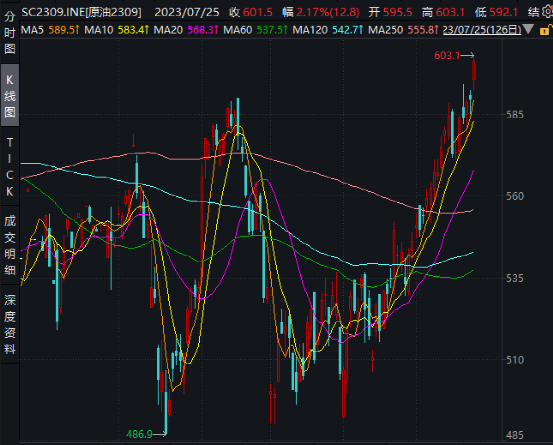
Task: Open the TICK tab
Action: (10, 167)
